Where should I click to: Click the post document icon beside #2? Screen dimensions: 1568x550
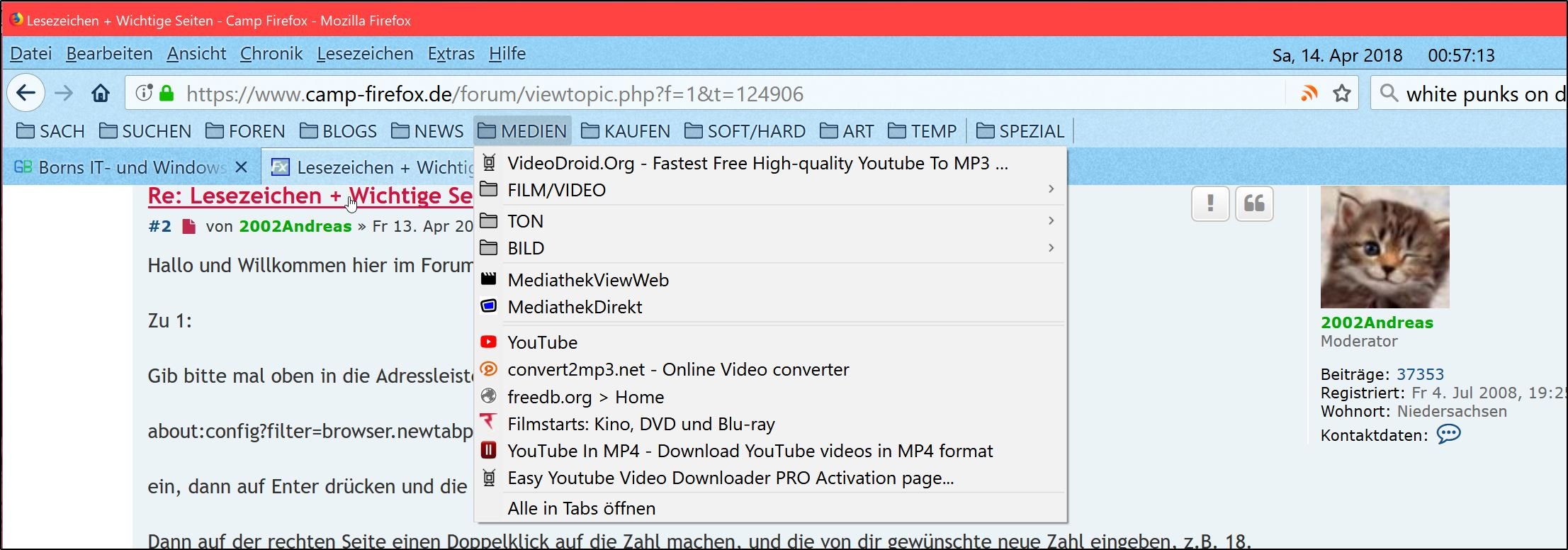pyautogui.click(x=188, y=226)
